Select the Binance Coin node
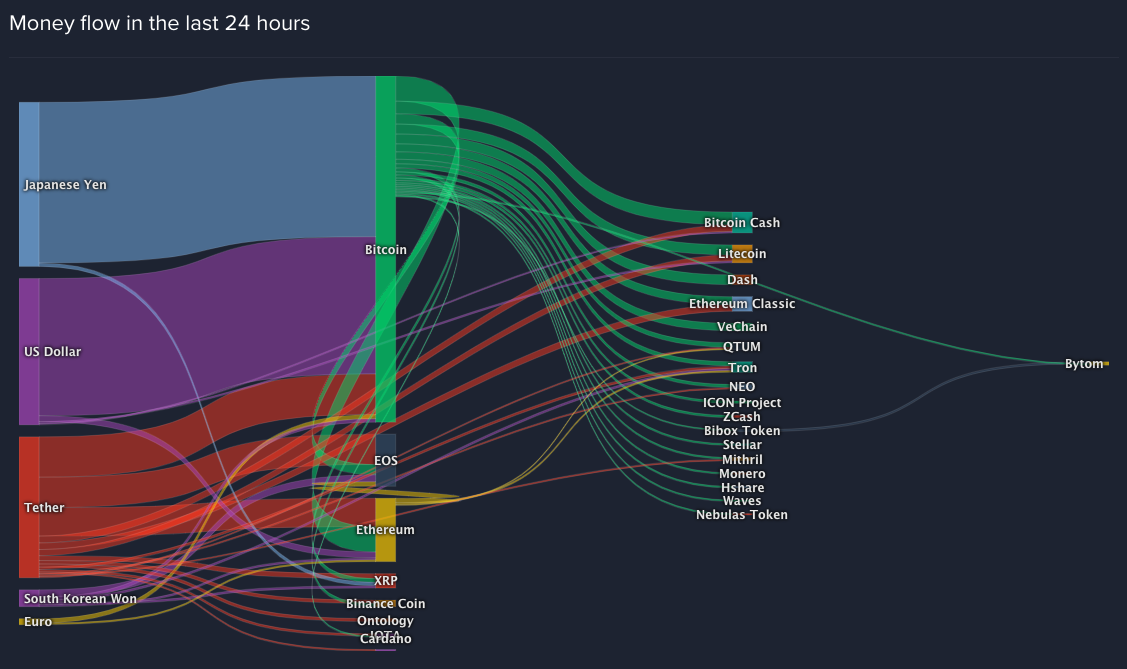 [385, 604]
